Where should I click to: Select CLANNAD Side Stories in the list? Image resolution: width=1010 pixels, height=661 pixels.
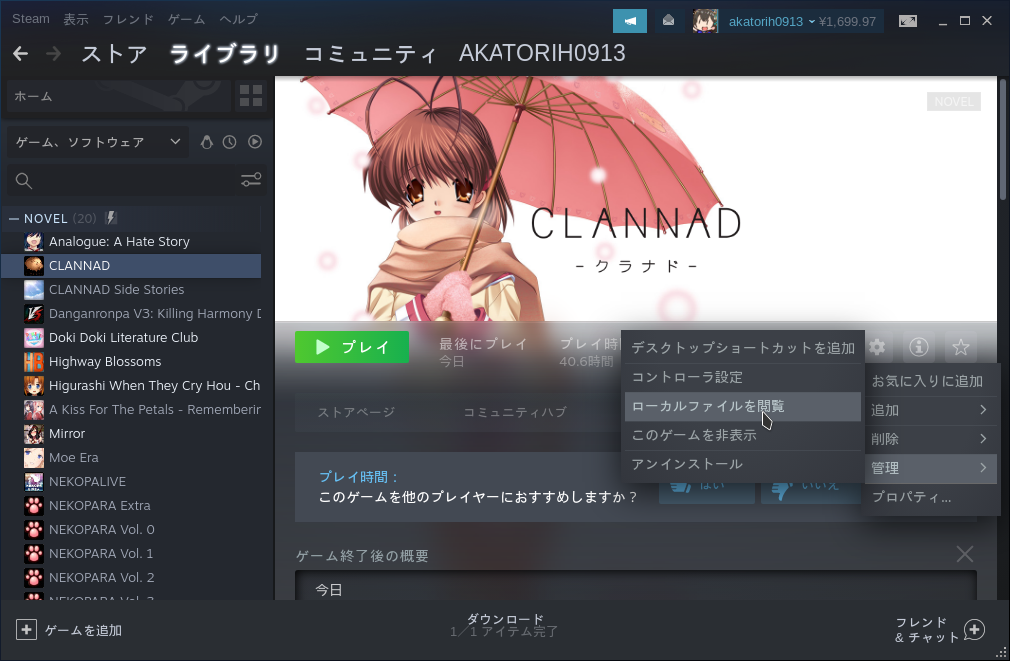(x=131, y=290)
